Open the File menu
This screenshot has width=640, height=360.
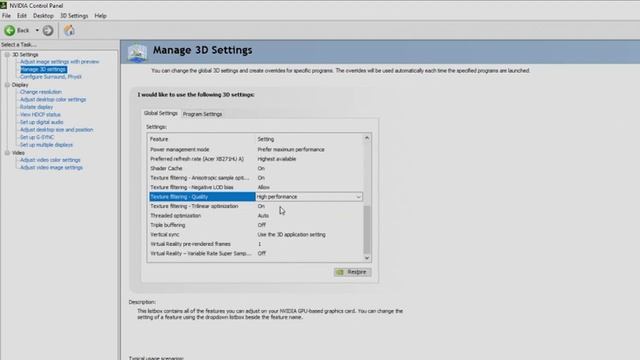click(6, 16)
